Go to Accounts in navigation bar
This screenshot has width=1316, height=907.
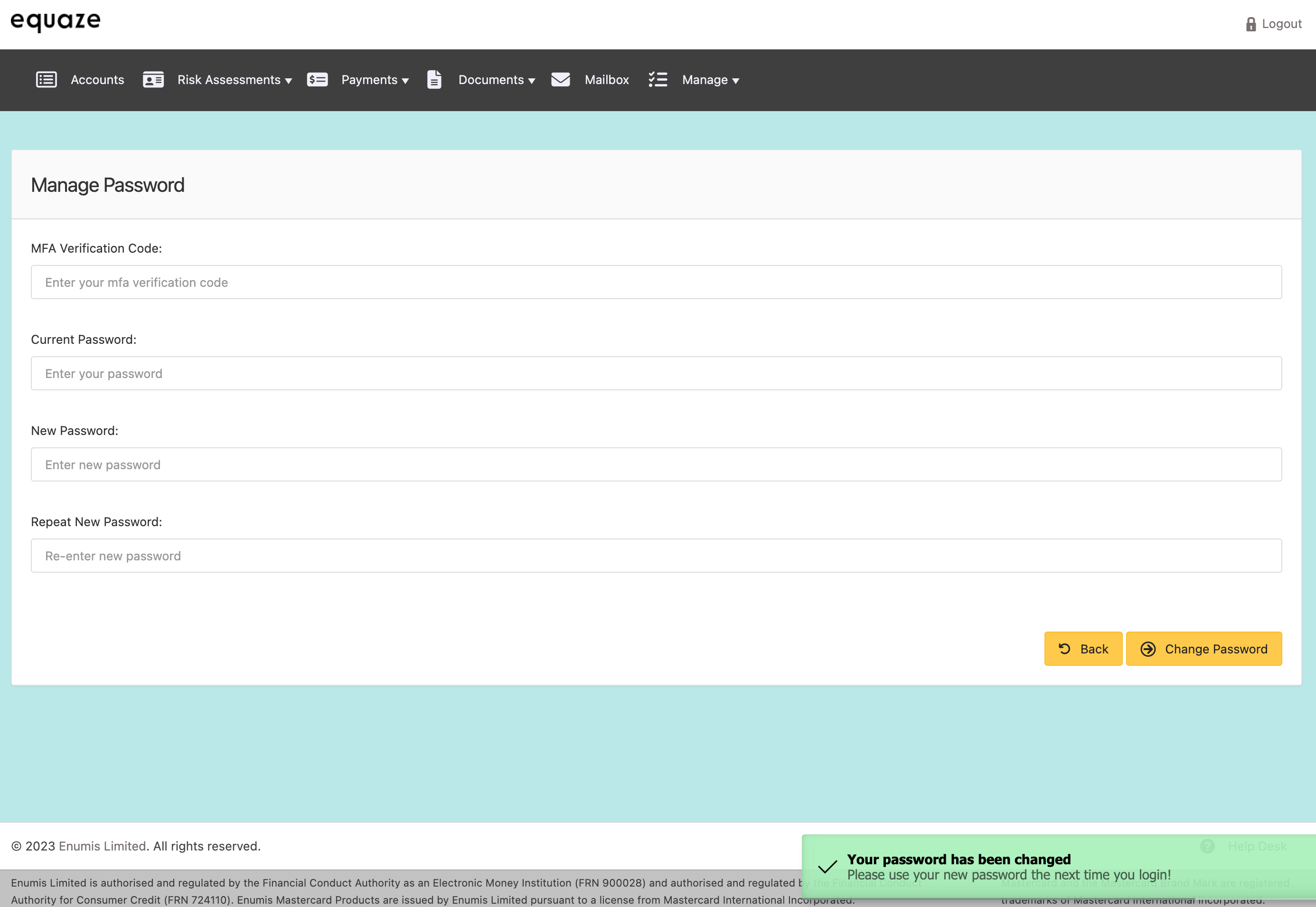pyautogui.click(x=97, y=80)
